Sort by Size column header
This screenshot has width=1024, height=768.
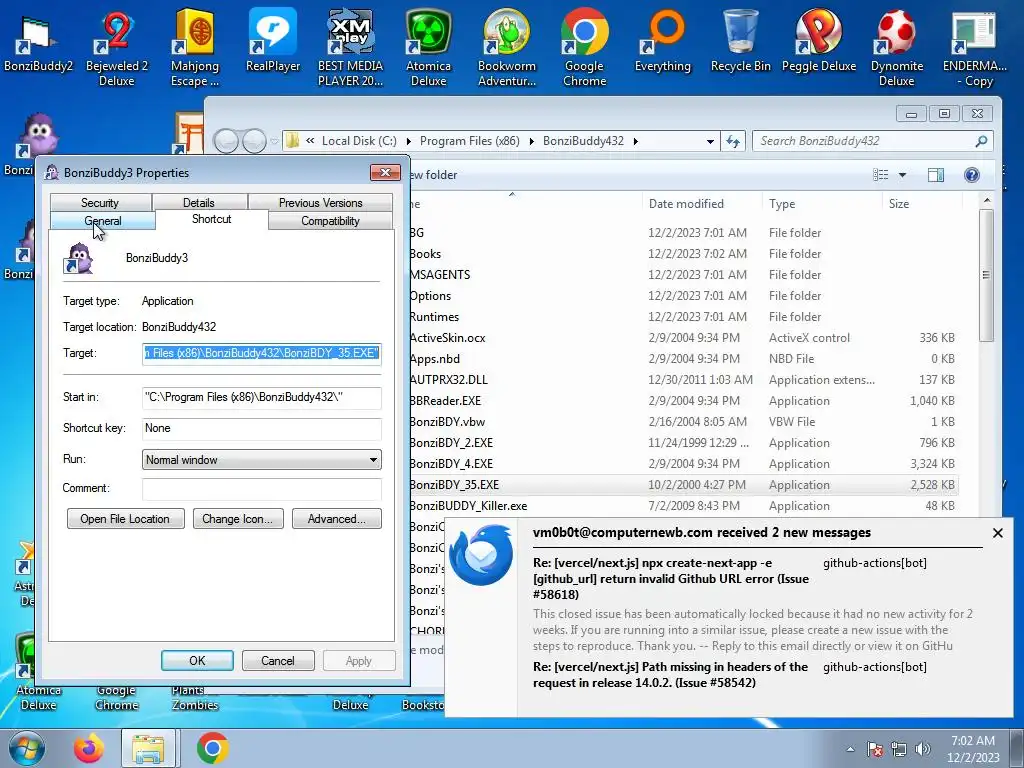click(x=921, y=204)
